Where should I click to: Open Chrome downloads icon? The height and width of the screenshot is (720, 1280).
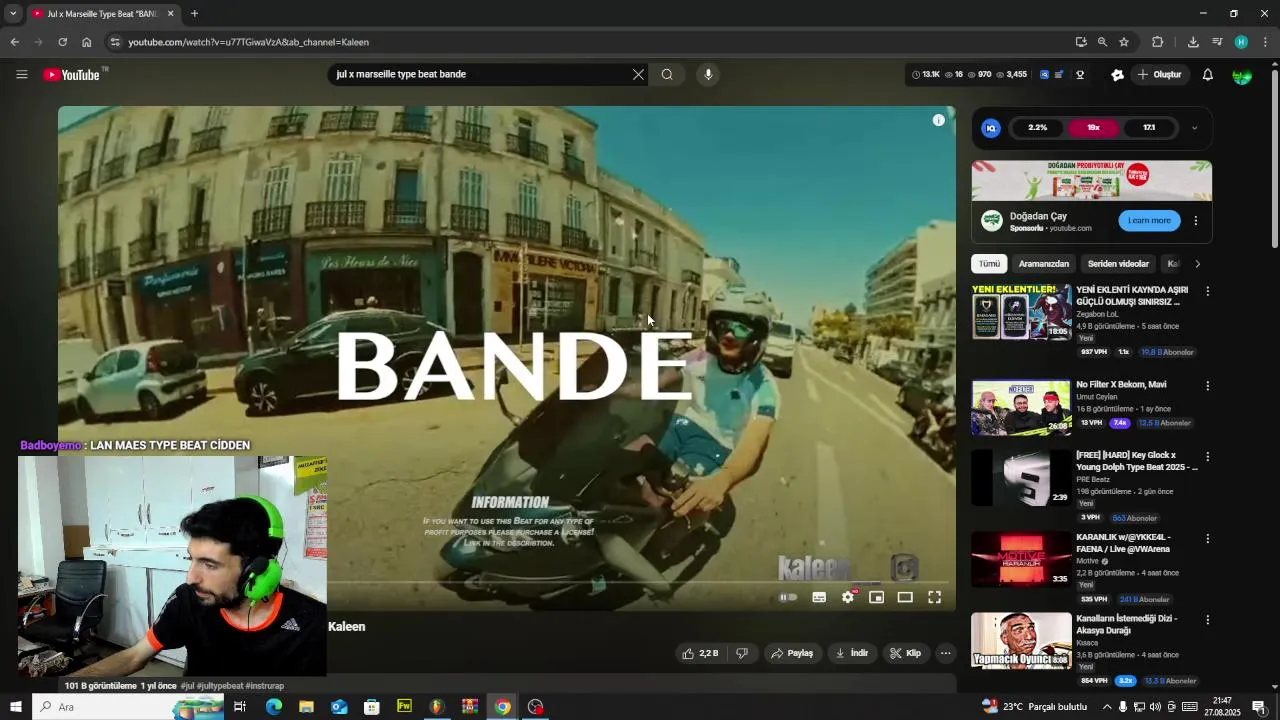(1193, 42)
